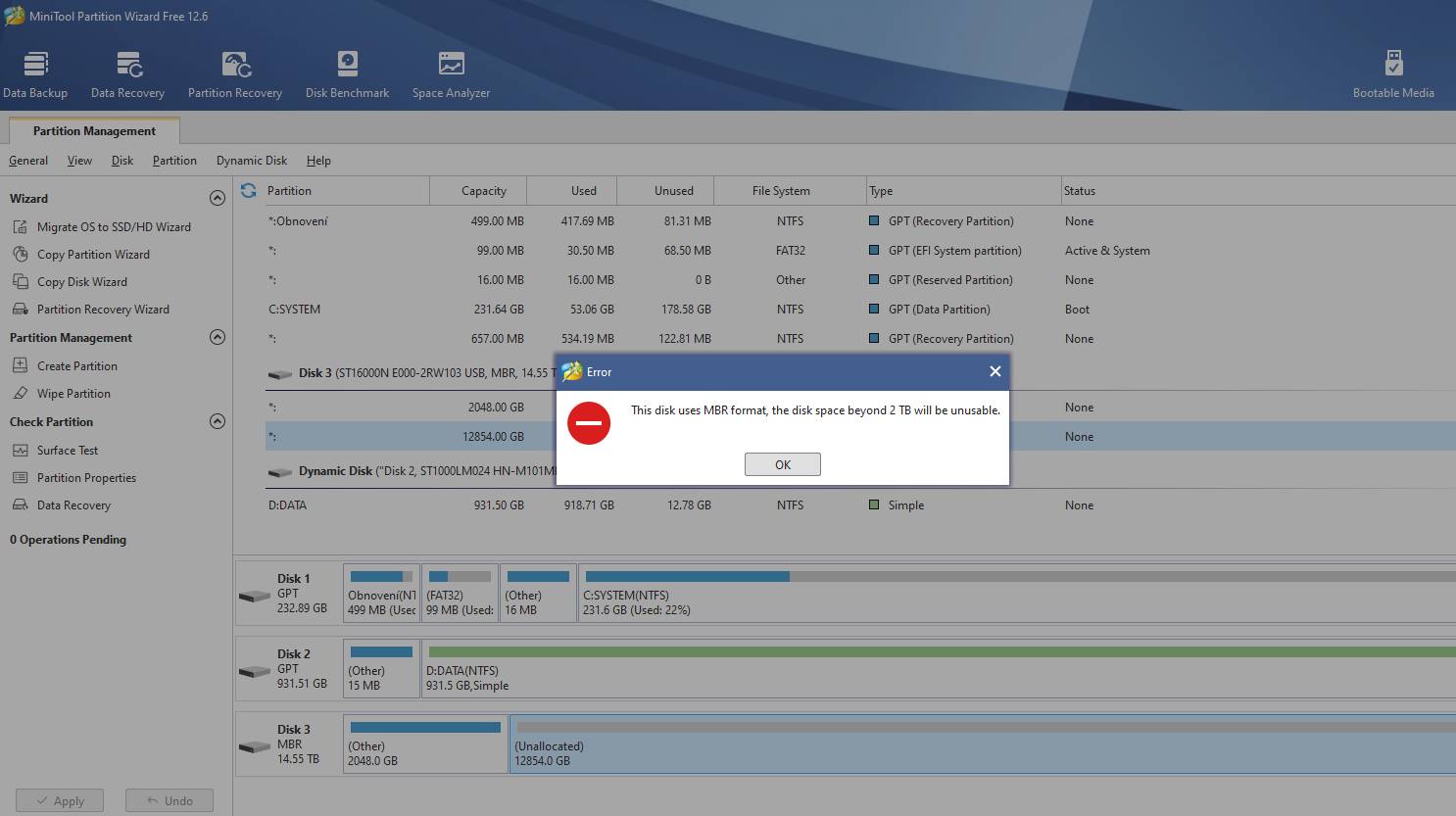This screenshot has height=816, width=1456.
Task: Click sidebar Data Recovery icon
Action: [x=20, y=505]
